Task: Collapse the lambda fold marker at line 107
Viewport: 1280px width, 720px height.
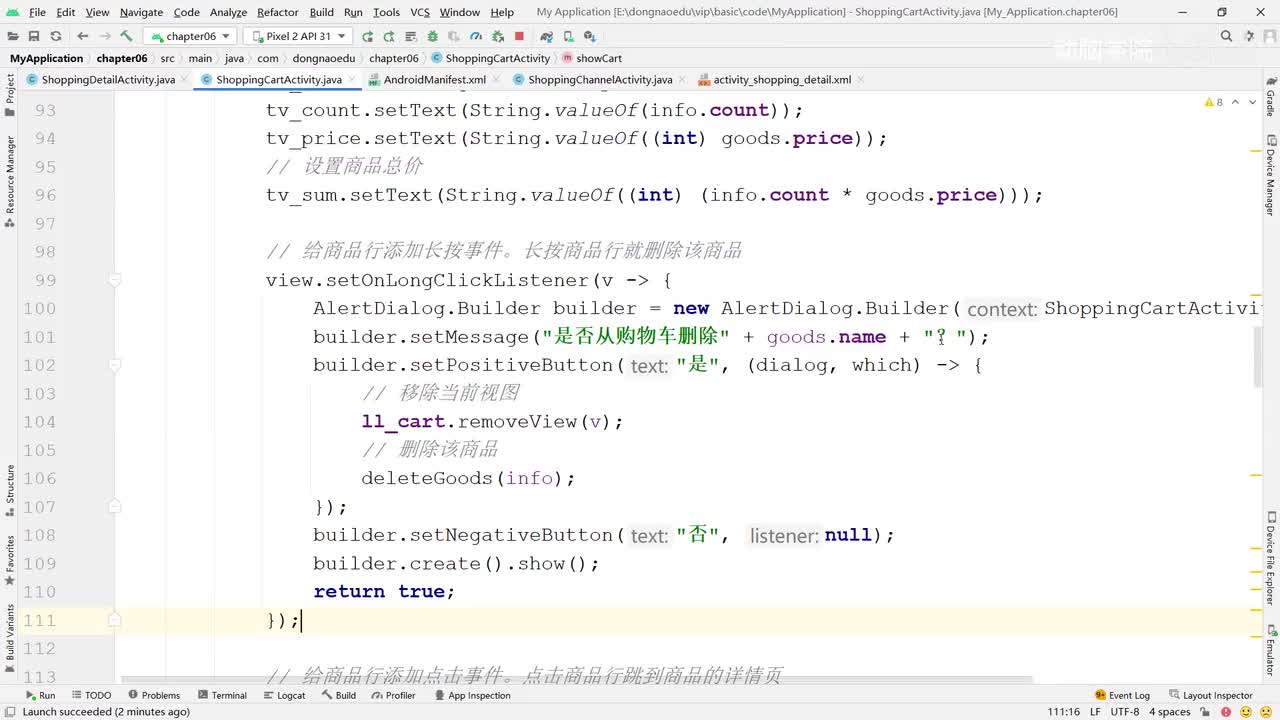Action: point(115,507)
